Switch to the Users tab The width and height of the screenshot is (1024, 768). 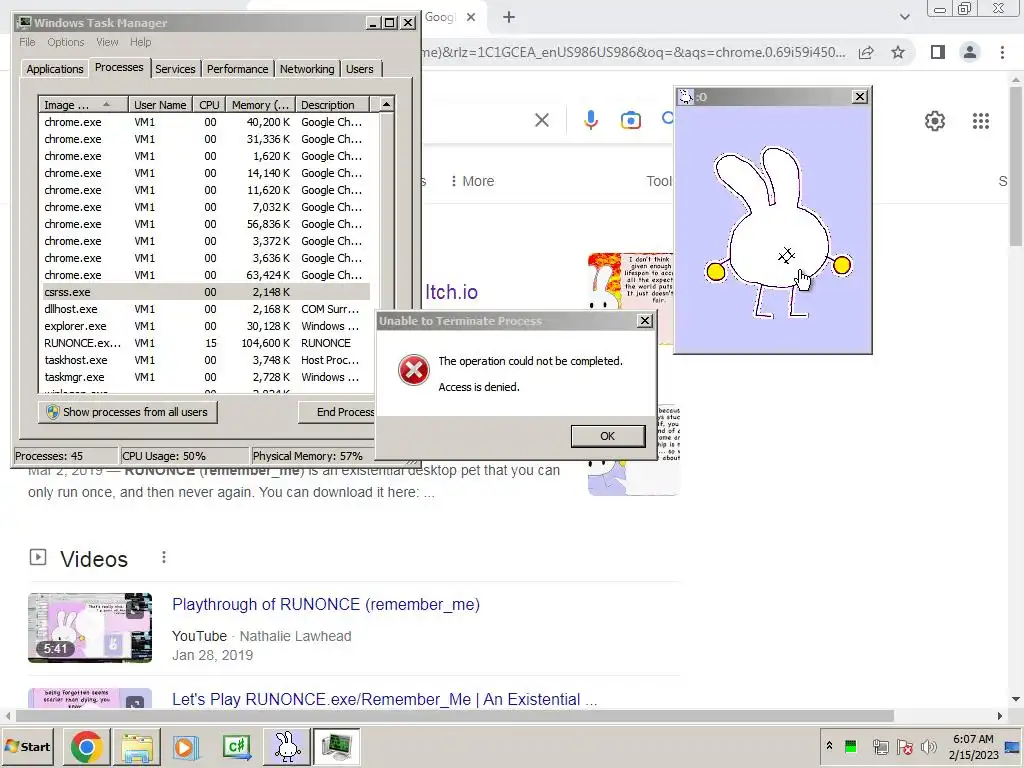click(360, 69)
